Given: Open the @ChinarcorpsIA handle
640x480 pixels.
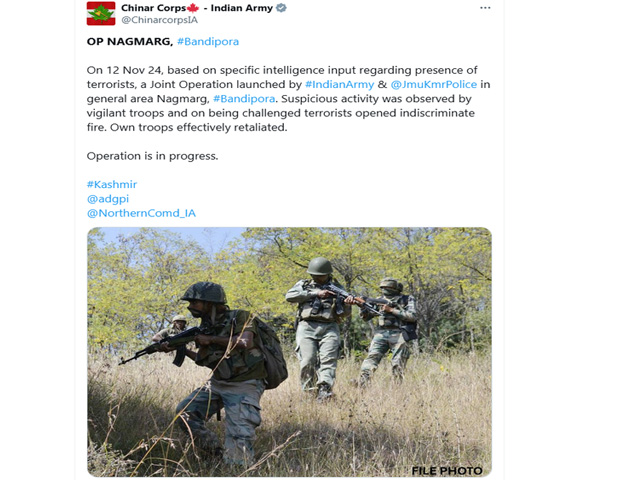Looking at the screenshot, I should coord(160,20).
